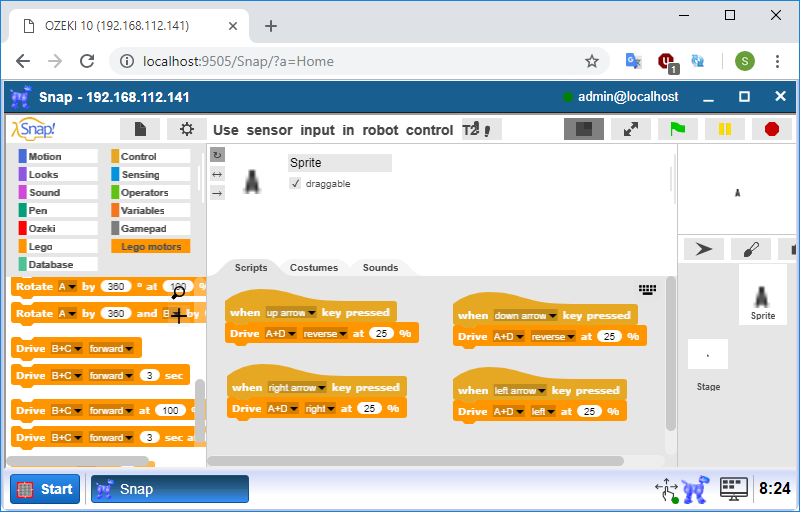Switch to the Scripts tab
This screenshot has width=800, height=512.
(251, 268)
